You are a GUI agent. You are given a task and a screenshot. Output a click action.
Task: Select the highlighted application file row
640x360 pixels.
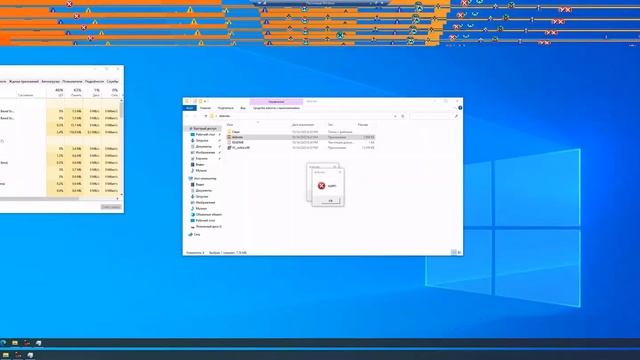coord(301,137)
